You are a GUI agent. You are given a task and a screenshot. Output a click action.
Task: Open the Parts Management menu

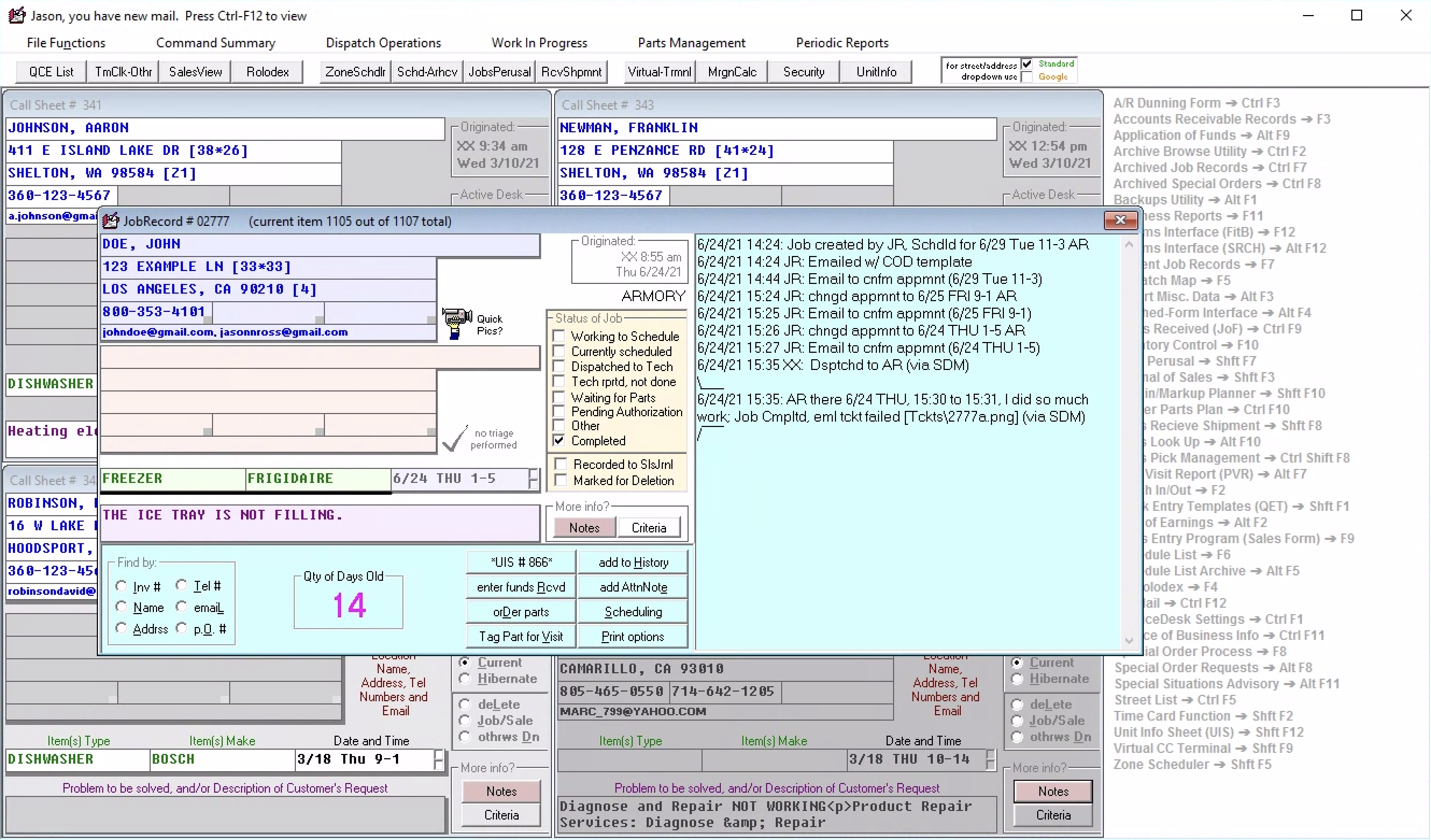(x=691, y=42)
